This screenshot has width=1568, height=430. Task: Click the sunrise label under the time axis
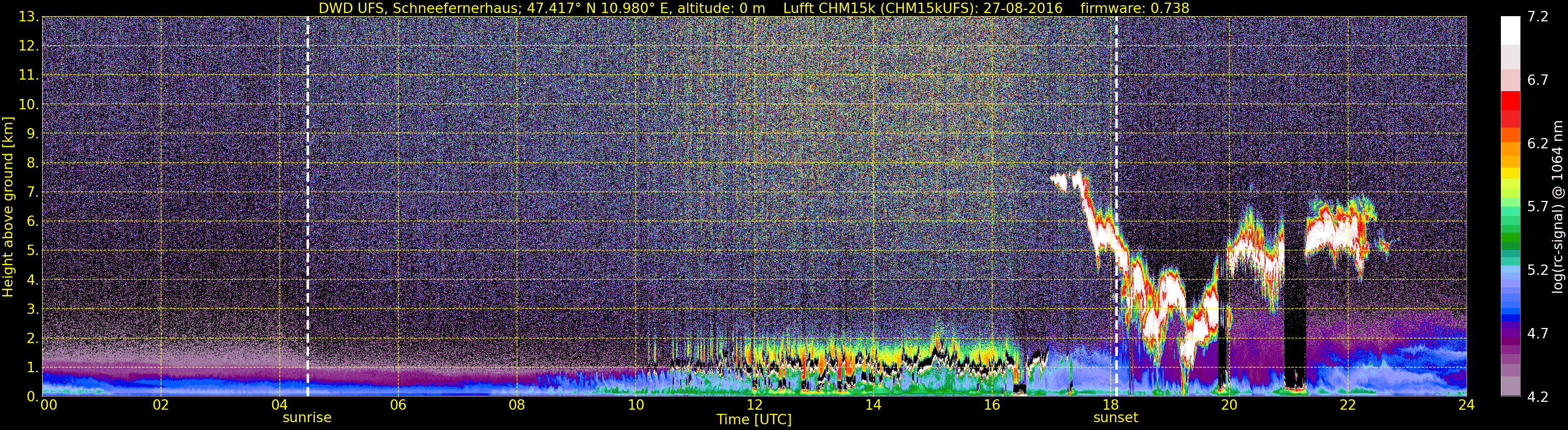click(x=307, y=418)
